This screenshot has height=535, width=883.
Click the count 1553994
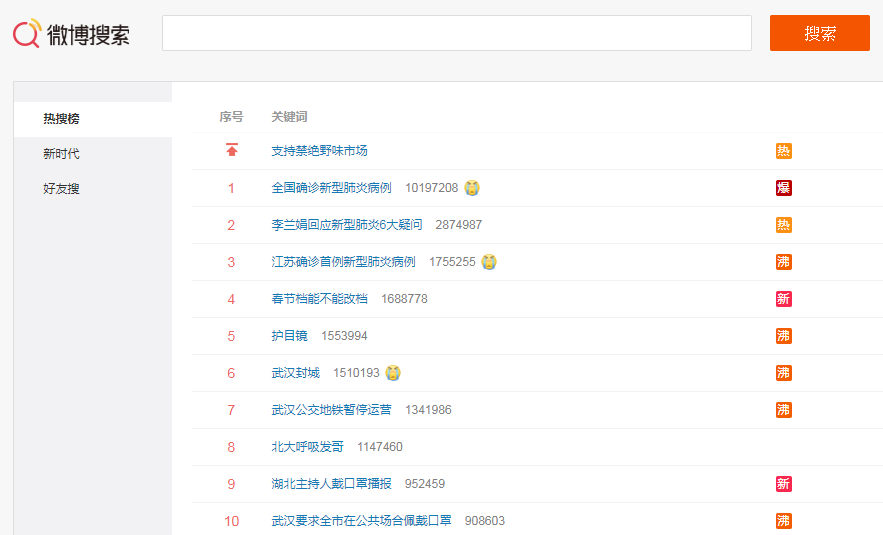click(344, 336)
